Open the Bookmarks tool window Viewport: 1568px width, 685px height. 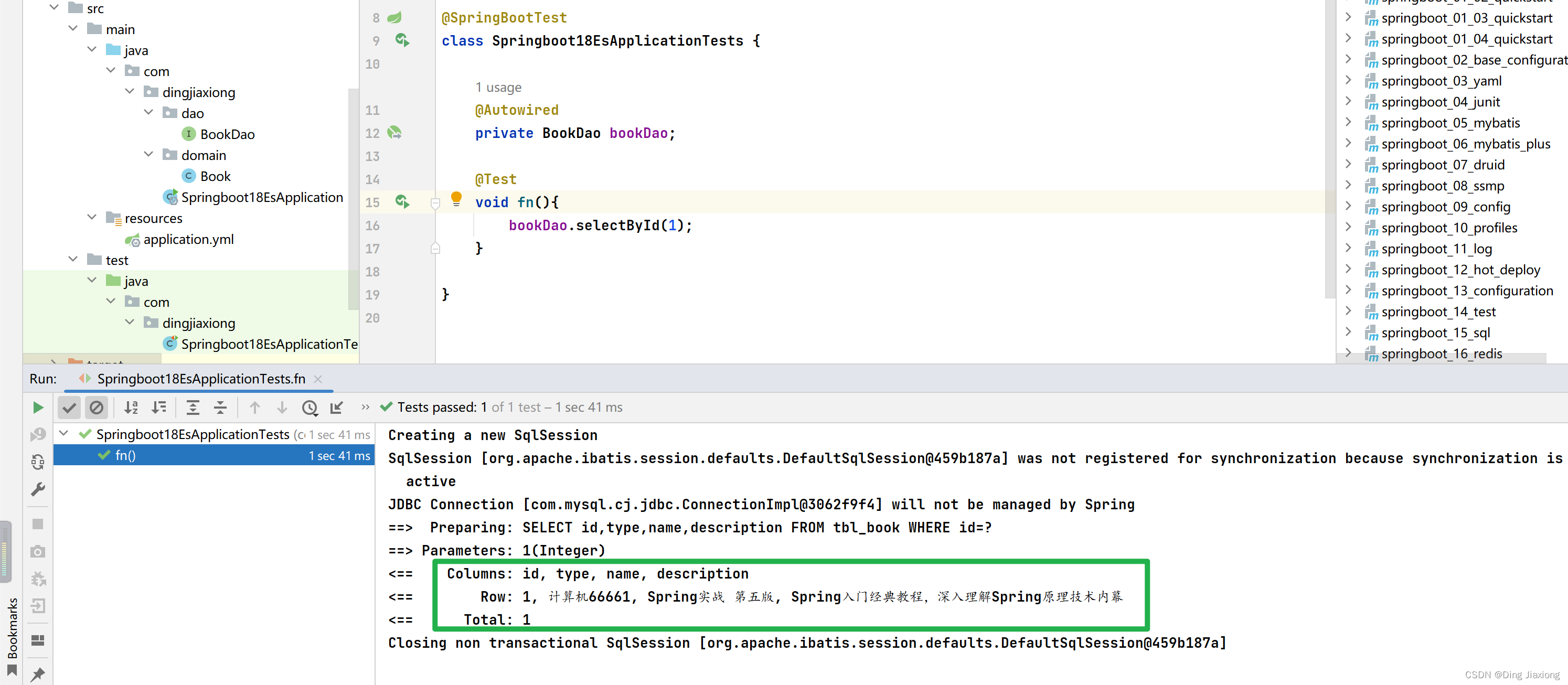click(12, 636)
